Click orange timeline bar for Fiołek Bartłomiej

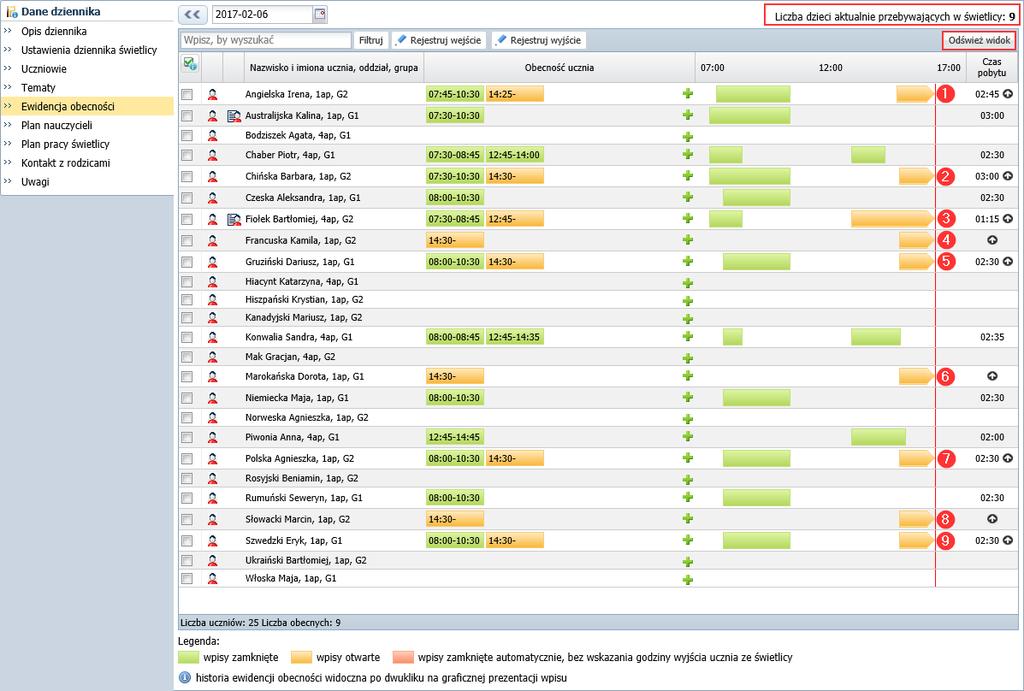[x=892, y=219]
